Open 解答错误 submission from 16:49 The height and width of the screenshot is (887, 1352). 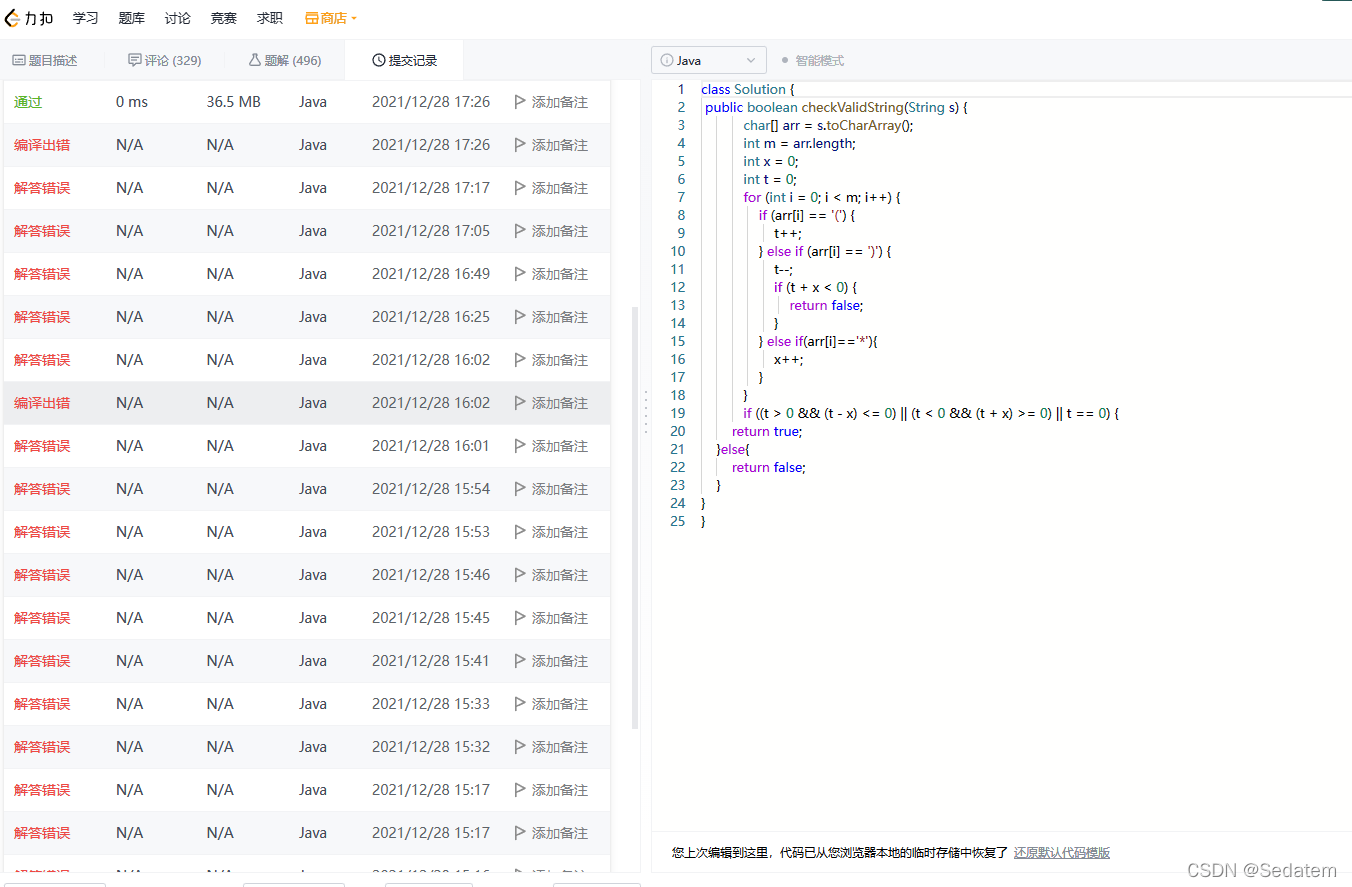[x=42, y=274]
